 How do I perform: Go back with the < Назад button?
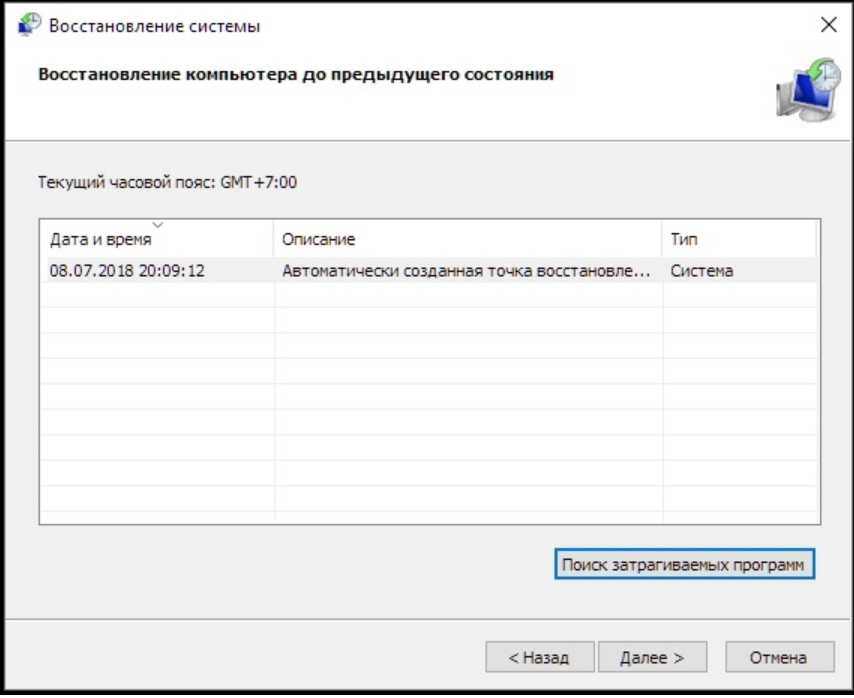(x=539, y=657)
